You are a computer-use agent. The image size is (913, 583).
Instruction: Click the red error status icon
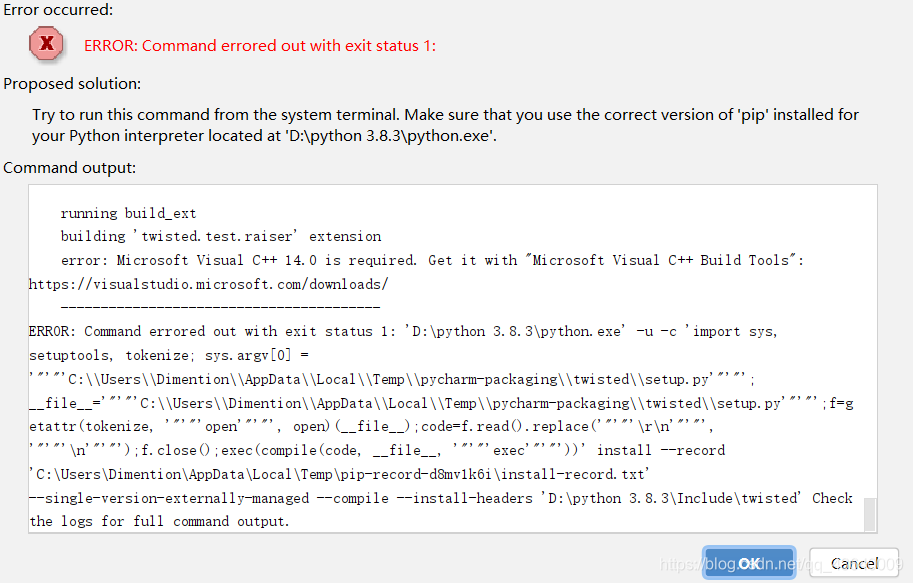click(x=46, y=44)
